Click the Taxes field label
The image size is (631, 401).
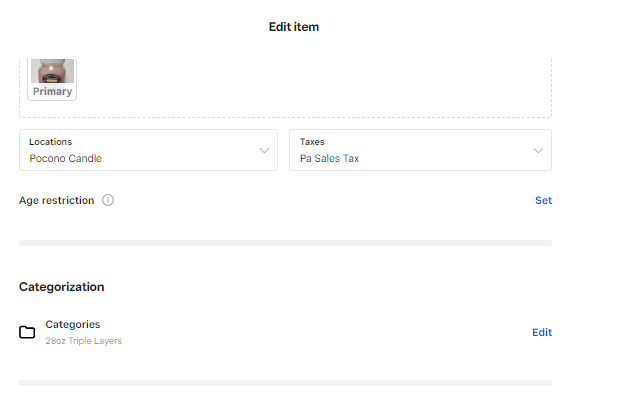click(312, 142)
